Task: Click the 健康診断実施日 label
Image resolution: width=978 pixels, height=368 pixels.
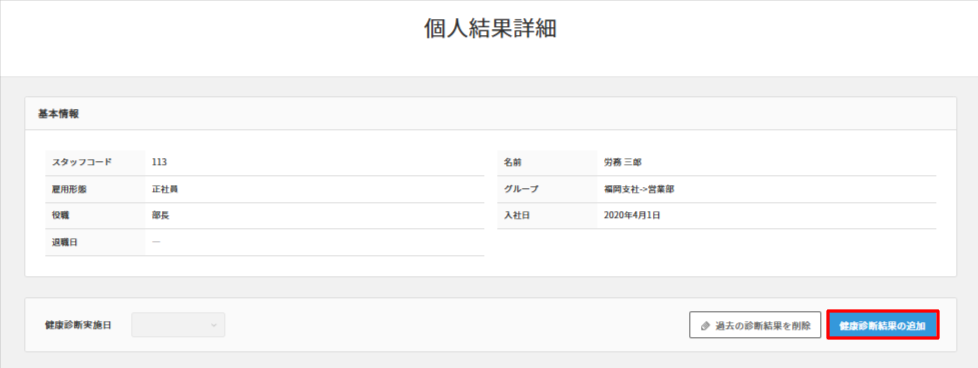Action: click(79, 325)
